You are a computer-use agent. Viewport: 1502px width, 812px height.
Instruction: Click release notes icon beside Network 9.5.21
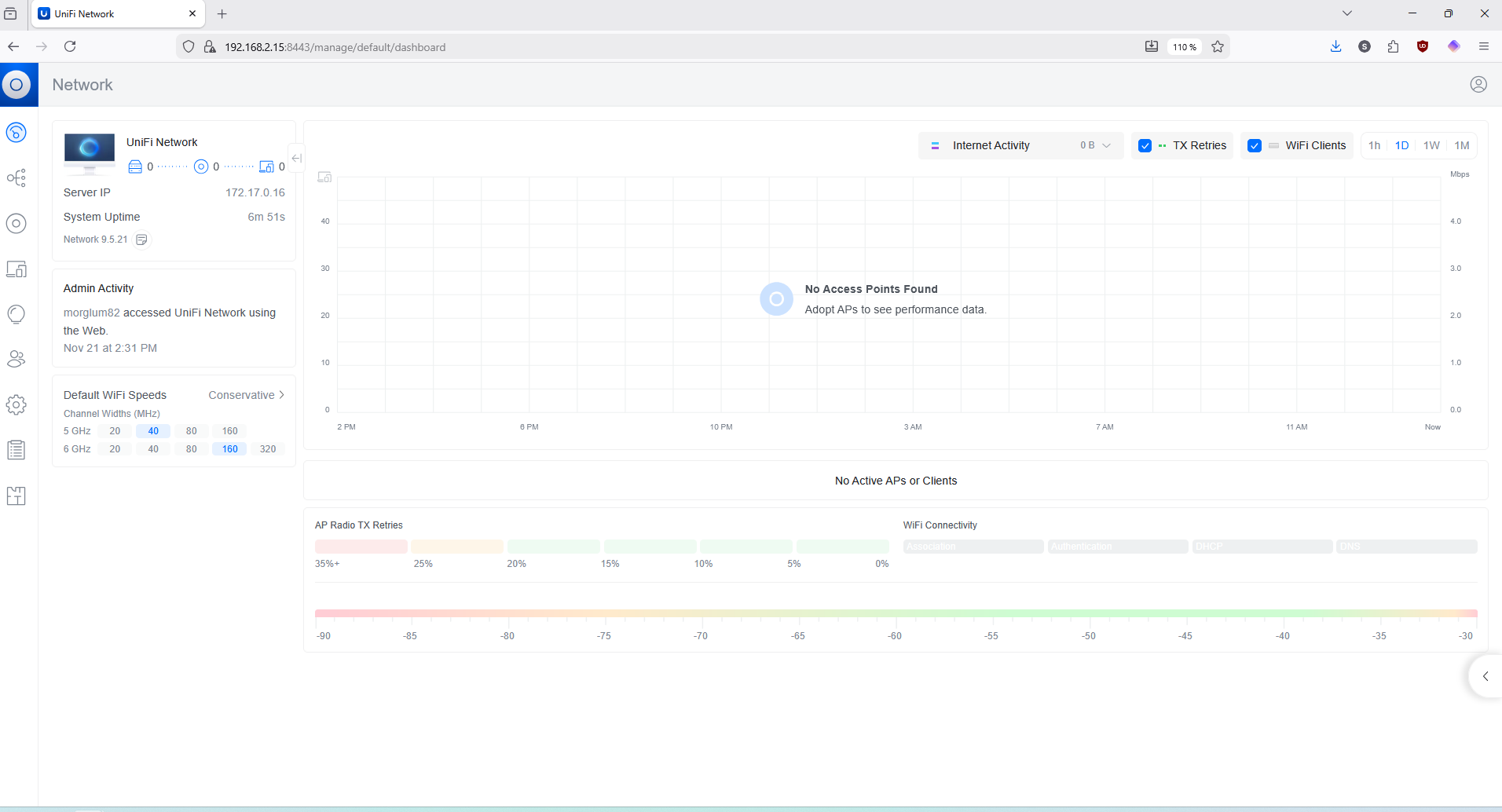pos(141,240)
